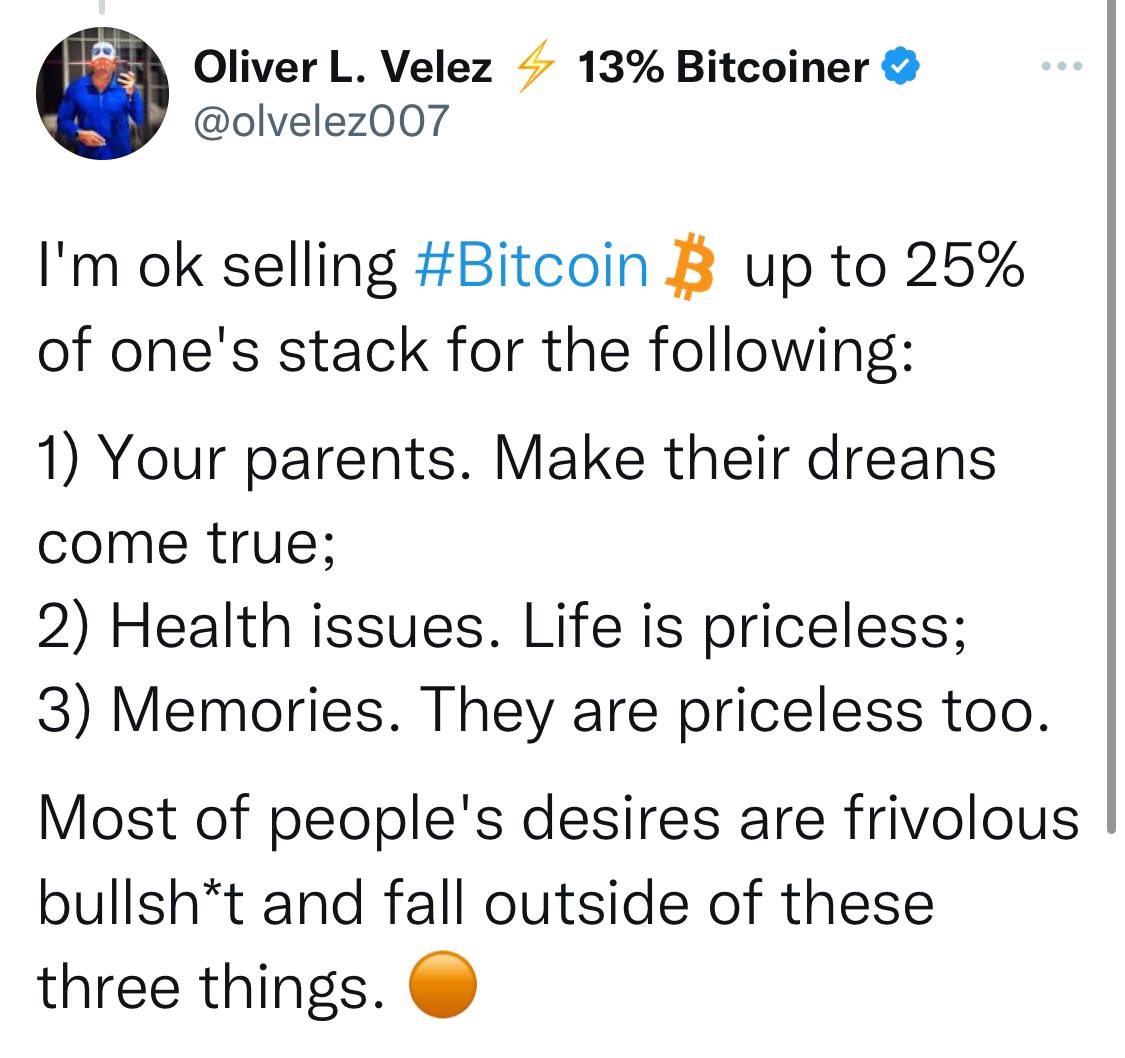Click the vertical scrollbar on the right edge

pyautogui.click(x=1111, y=400)
